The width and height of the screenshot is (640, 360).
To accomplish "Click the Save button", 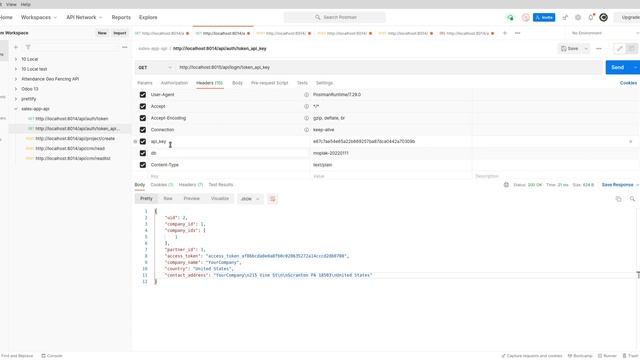I will [570, 49].
